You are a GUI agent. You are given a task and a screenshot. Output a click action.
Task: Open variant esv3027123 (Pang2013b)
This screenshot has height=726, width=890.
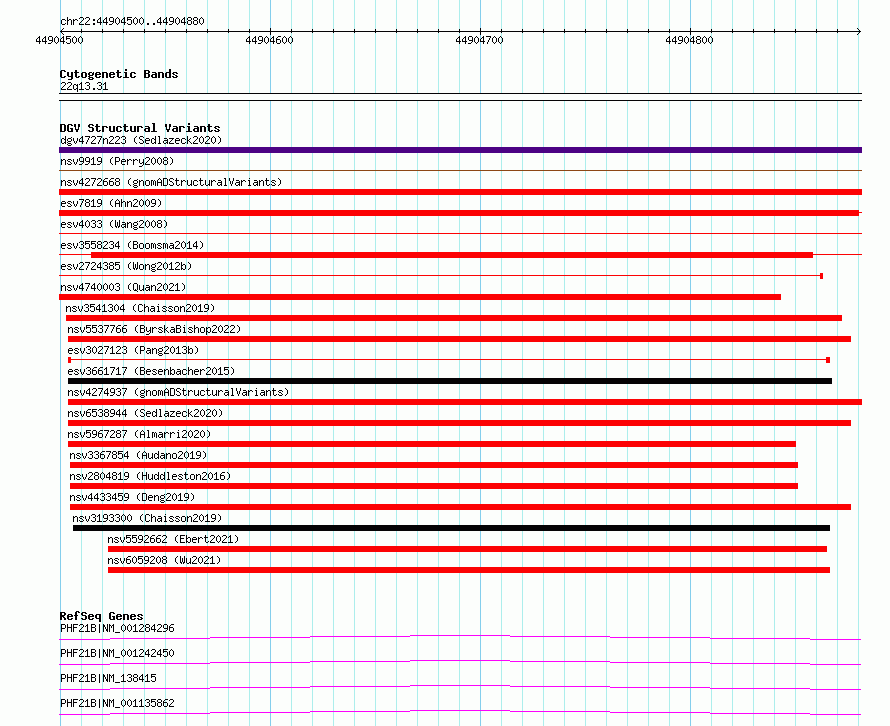pyautogui.click(x=133, y=350)
